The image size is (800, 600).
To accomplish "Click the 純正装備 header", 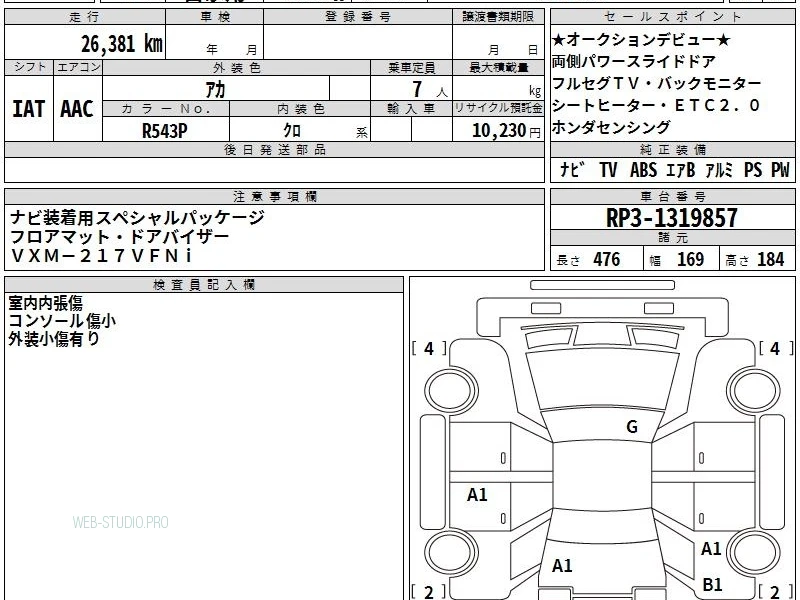I will [672, 149].
